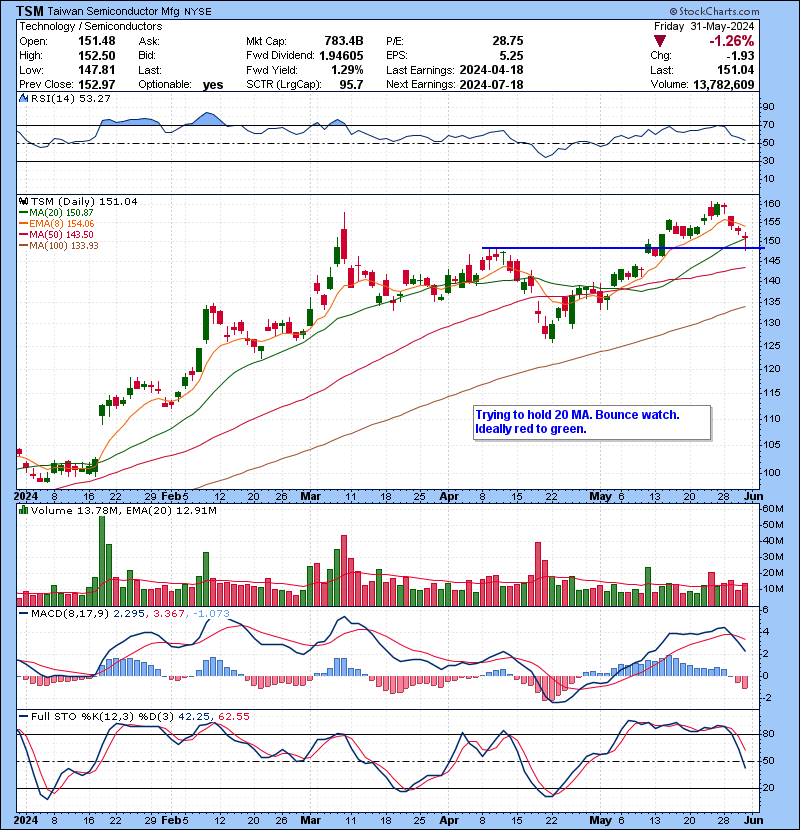Click the Volume value 13,782,609
The width and height of the screenshot is (800, 830).
(x=724, y=84)
